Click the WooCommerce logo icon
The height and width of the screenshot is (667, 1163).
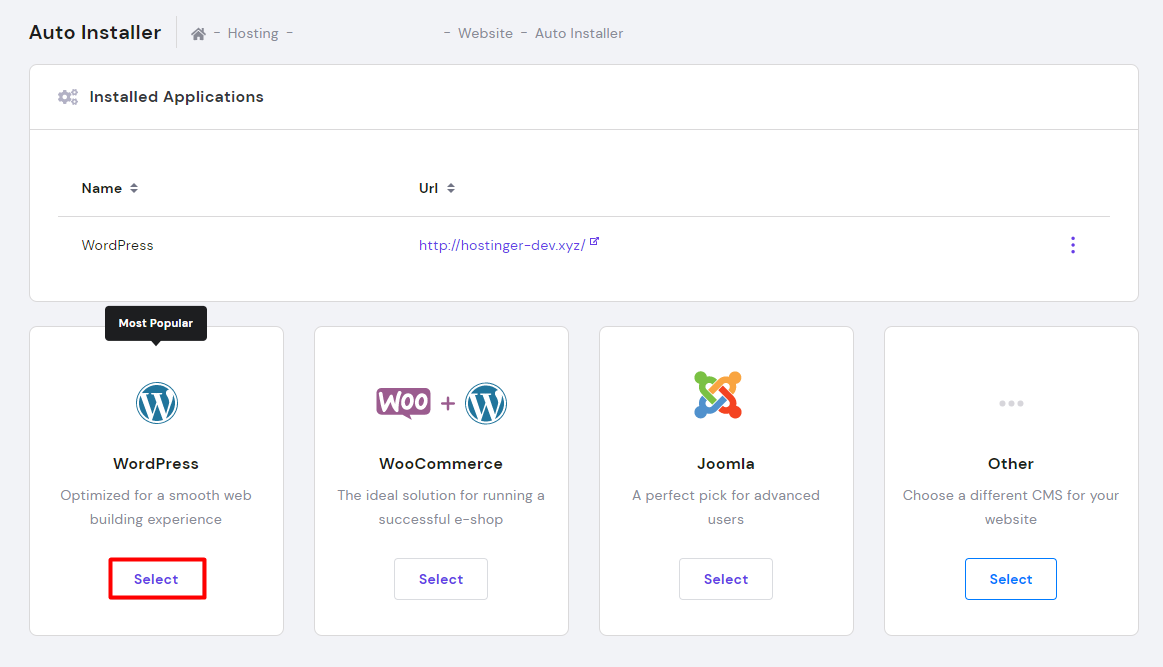403,402
